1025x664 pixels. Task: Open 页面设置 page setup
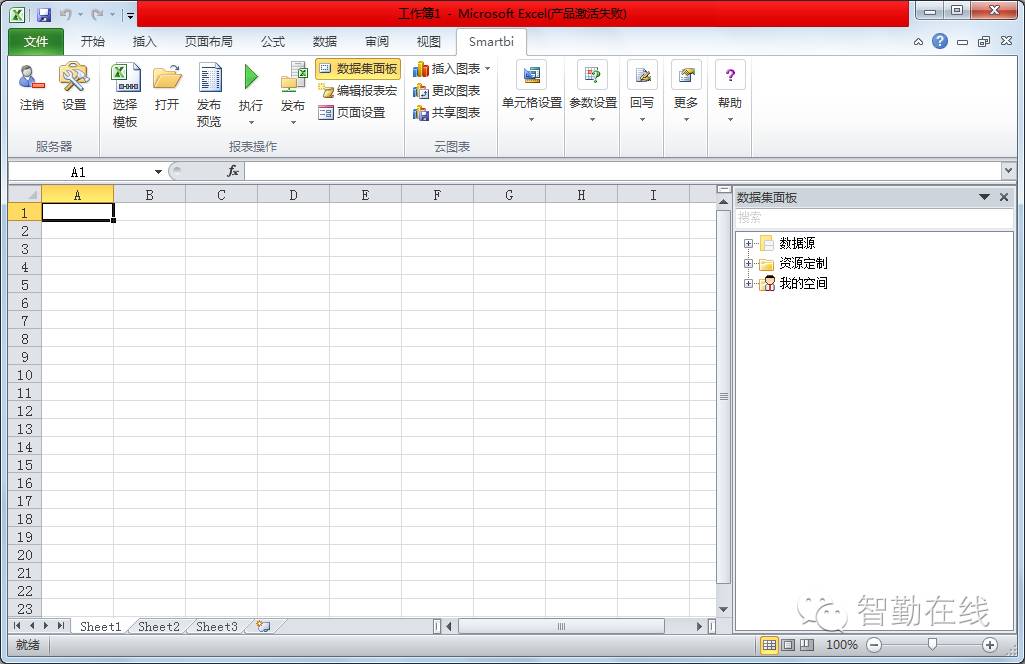click(352, 113)
